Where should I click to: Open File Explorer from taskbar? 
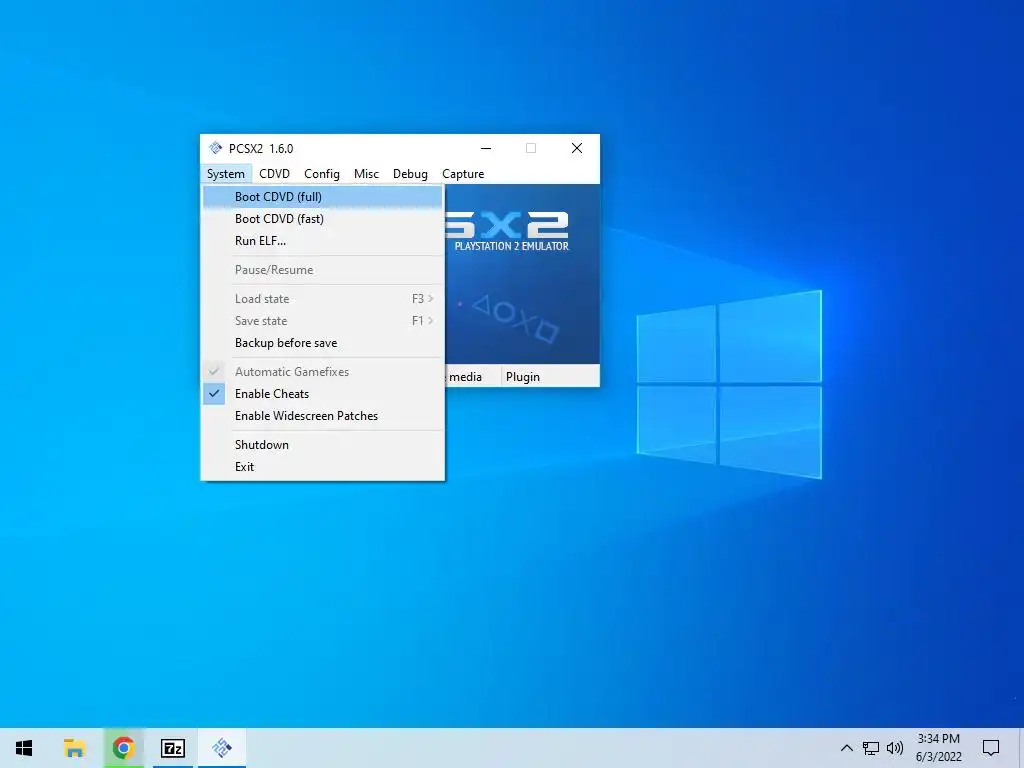point(74,748)
